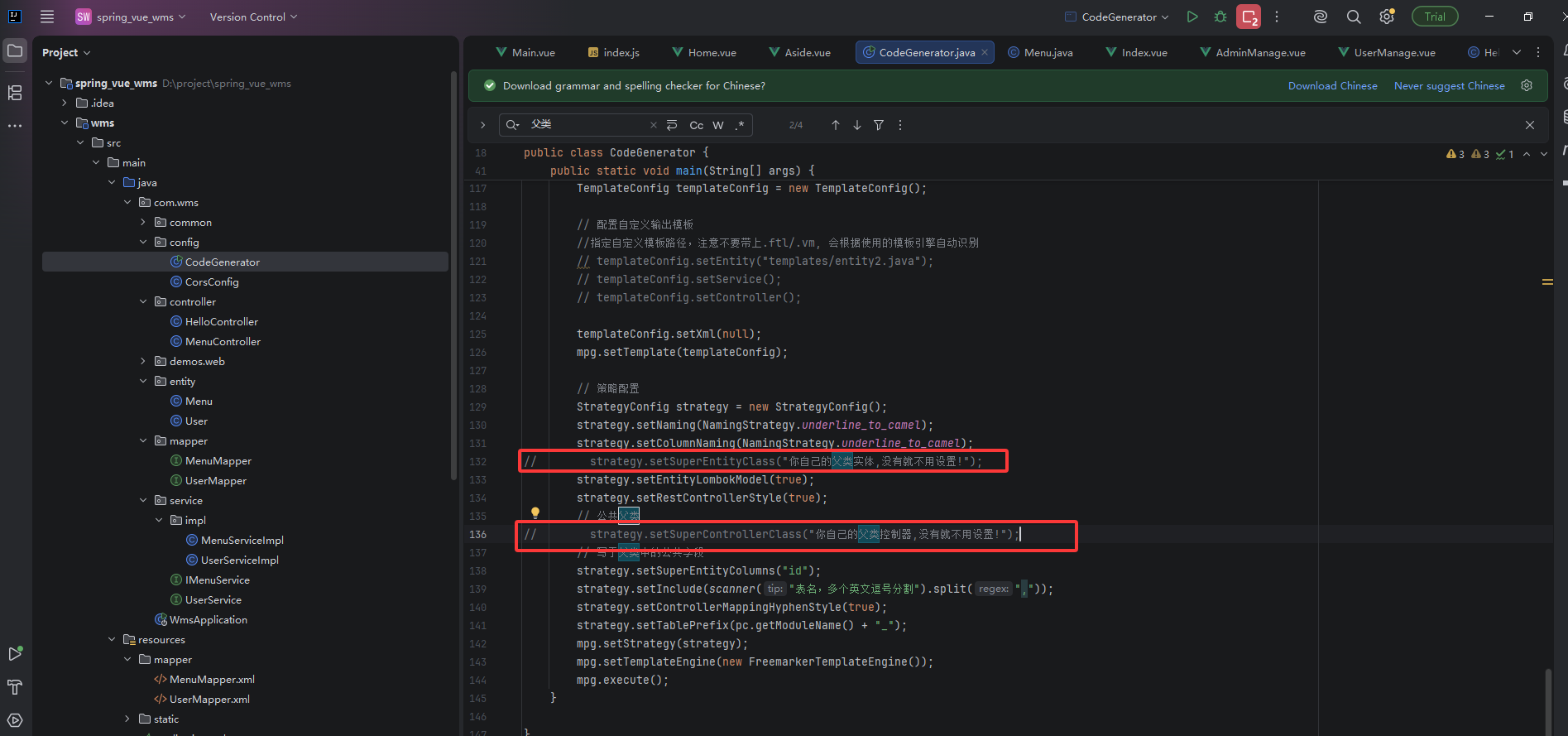Toggle regex search option

(x=740, y=125)
